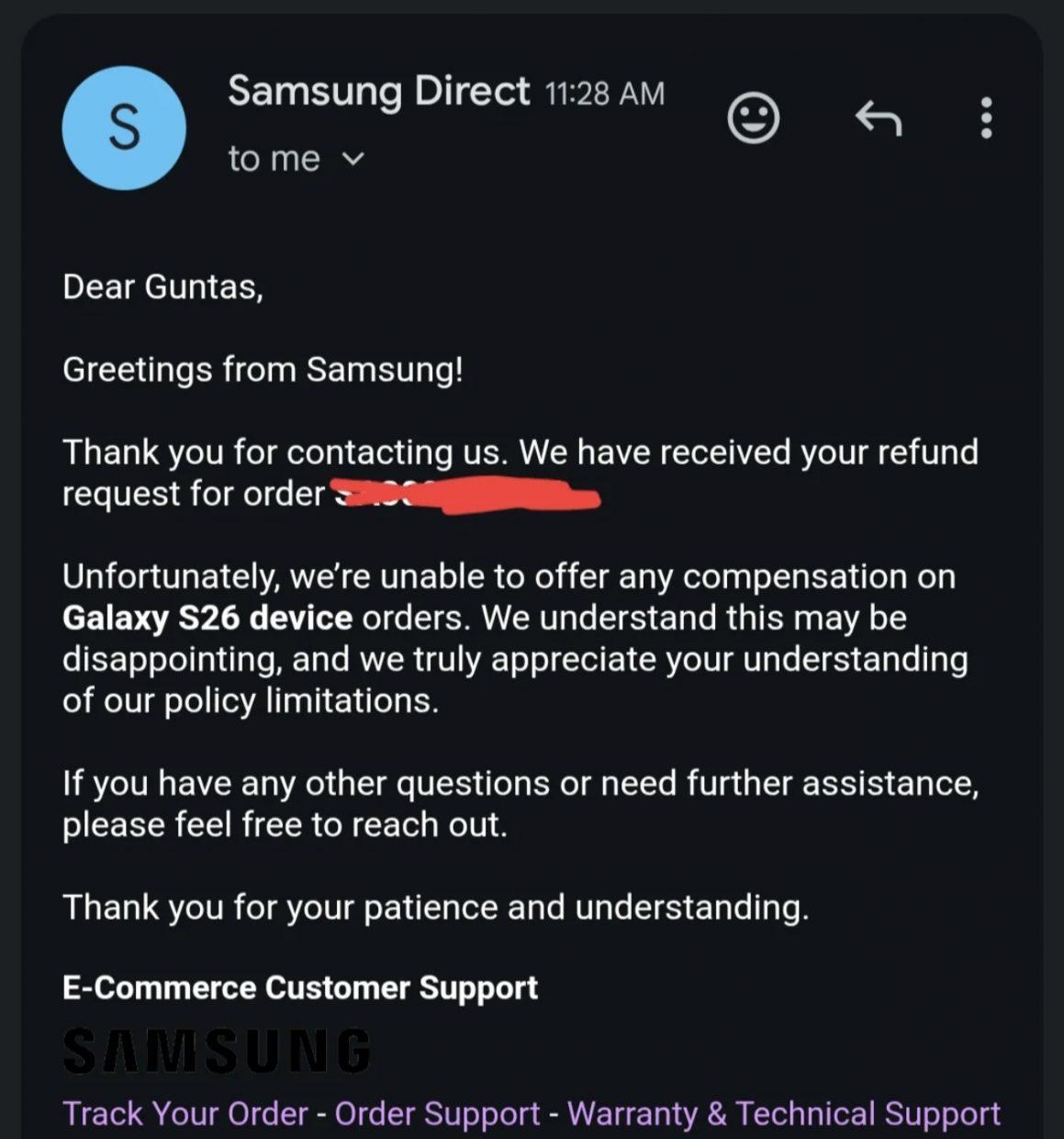Open the Order Support link

(x=437, y=1113)
